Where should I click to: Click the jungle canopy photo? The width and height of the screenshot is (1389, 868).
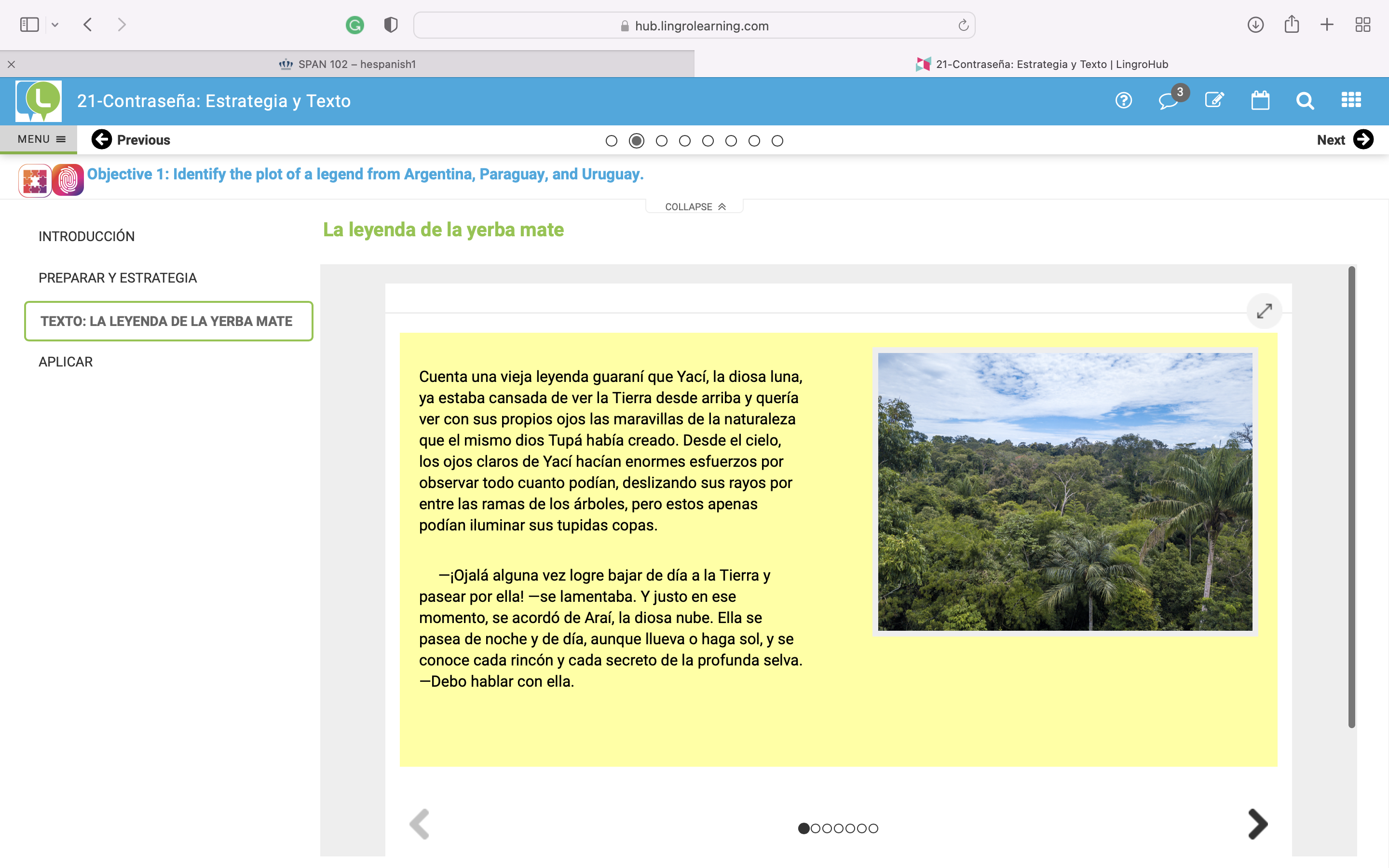pyautogui.click(x=1065, y=492)
